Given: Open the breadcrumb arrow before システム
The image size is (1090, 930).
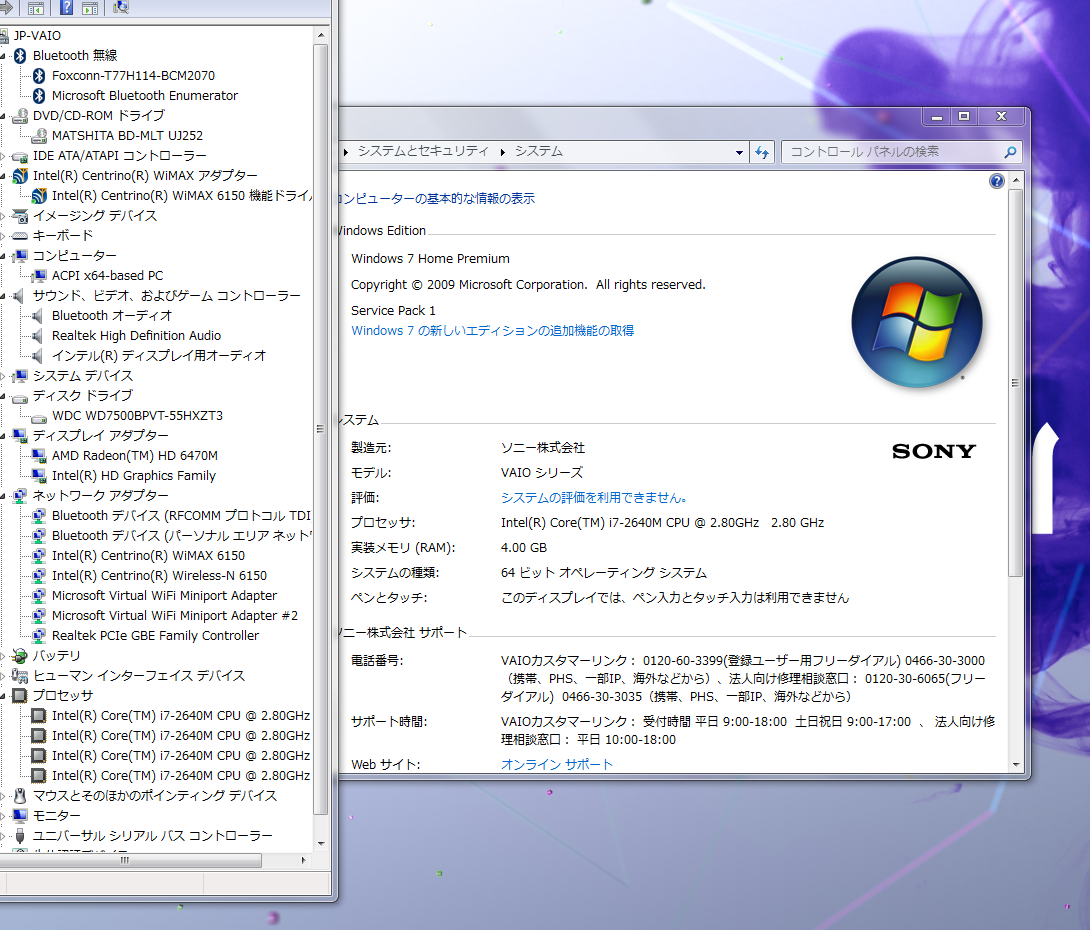Looking at the screenshot, I should tap(503, 152).
